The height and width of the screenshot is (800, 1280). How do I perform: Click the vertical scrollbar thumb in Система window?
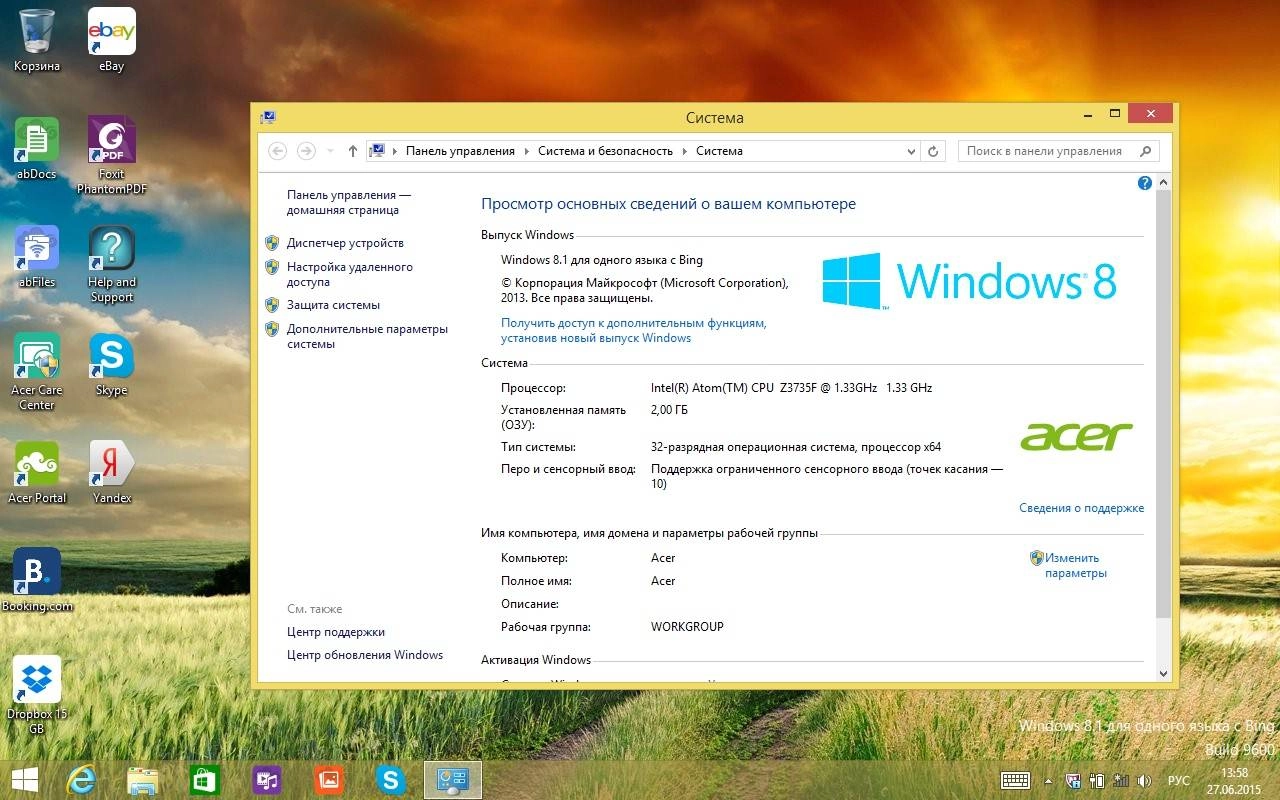[x=1163, y=405]
